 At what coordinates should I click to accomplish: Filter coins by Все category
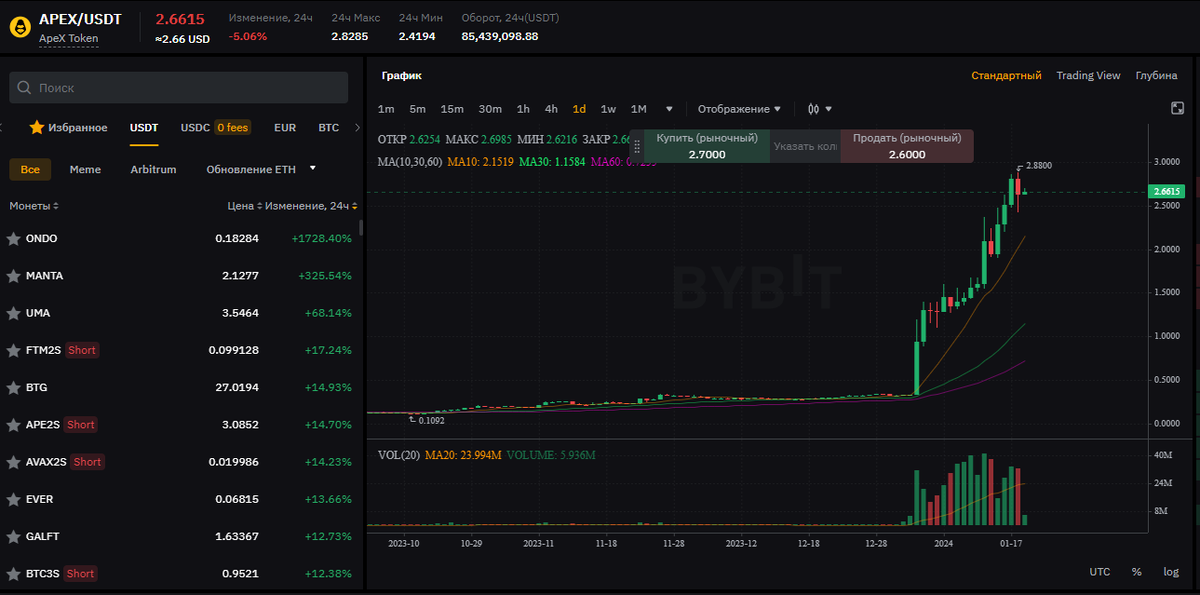click(x=30, y=169)
